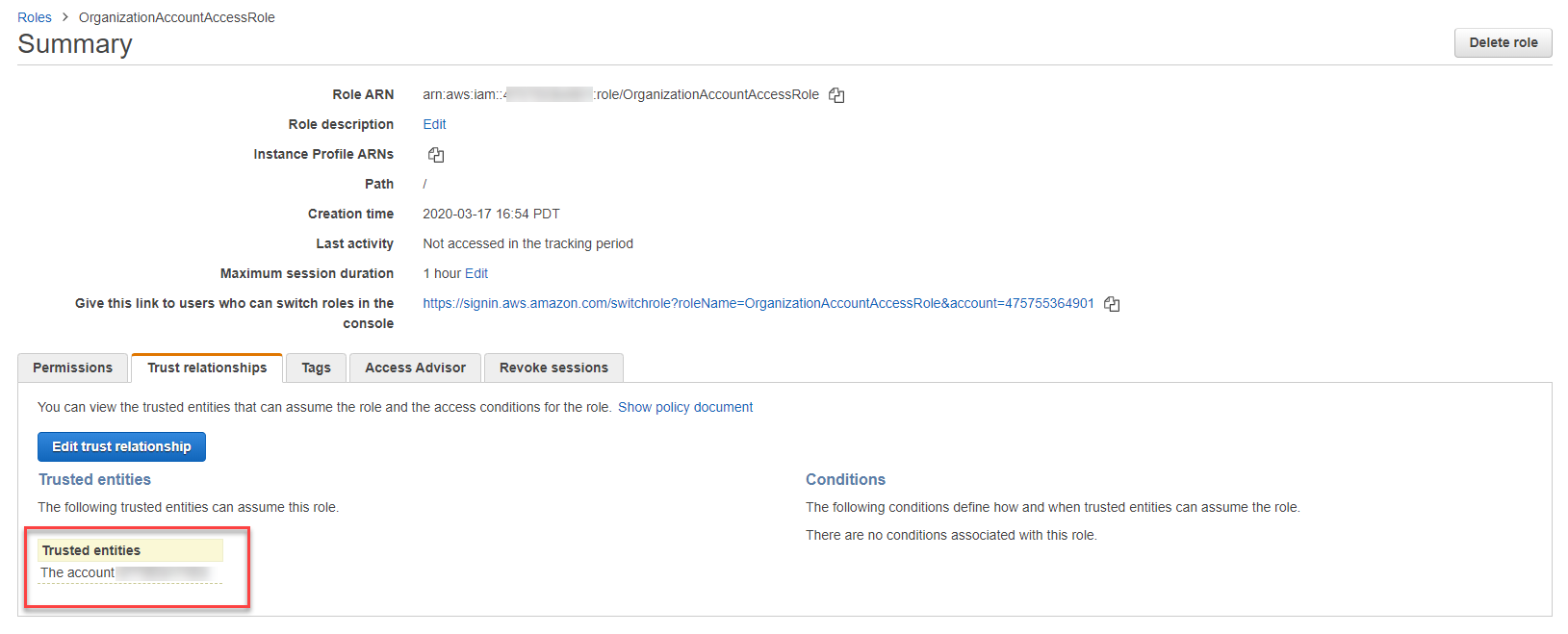Show the policy document
Screen dimensions: 1568x634
(685, 407)
